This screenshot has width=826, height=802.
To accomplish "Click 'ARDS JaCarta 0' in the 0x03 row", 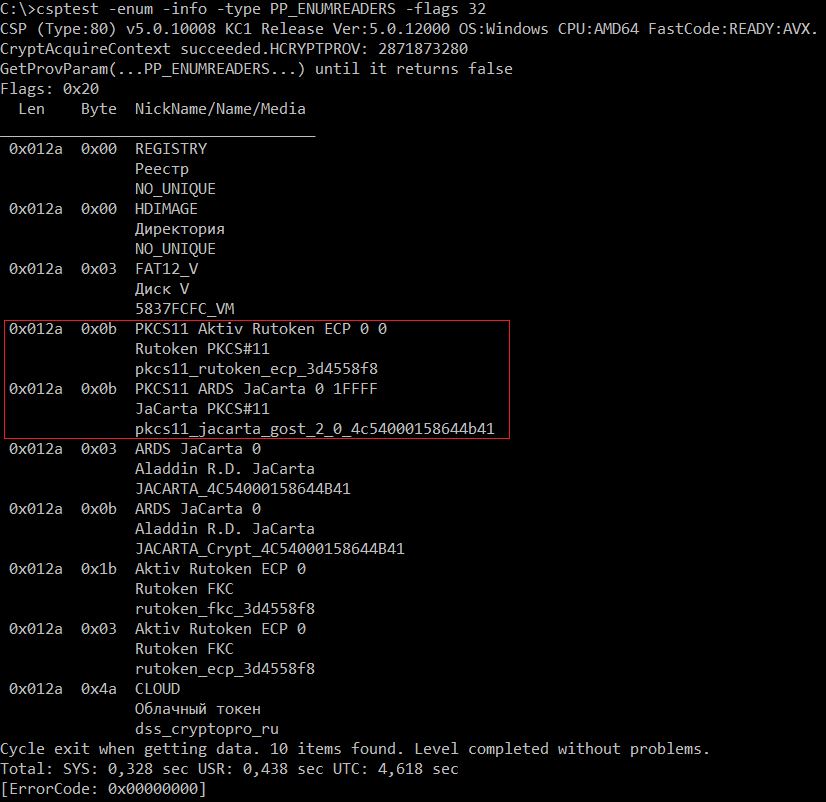I will tap(198, 449).
